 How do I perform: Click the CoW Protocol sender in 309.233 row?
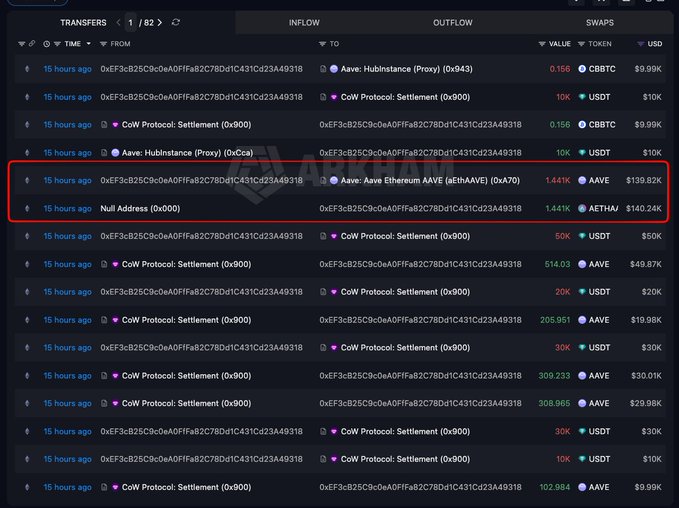[x=186, y=375]
